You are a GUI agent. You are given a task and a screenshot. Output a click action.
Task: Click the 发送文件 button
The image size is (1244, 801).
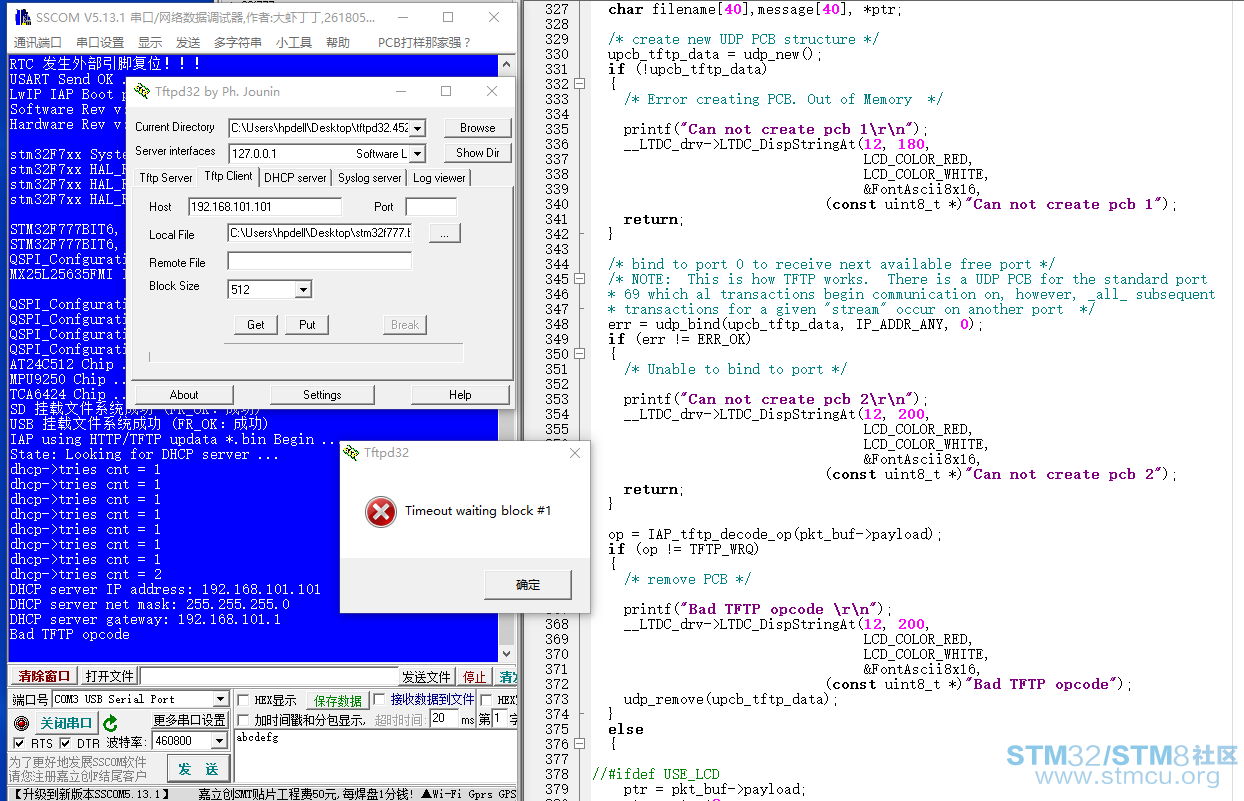[427, 676]
